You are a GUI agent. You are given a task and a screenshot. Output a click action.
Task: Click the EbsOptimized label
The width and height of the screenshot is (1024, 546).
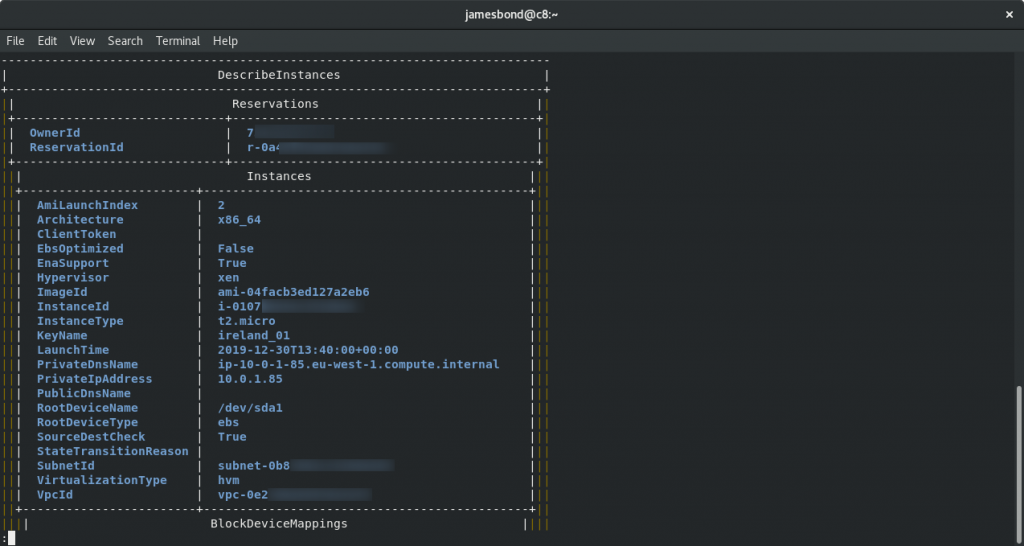click(80, 248)
